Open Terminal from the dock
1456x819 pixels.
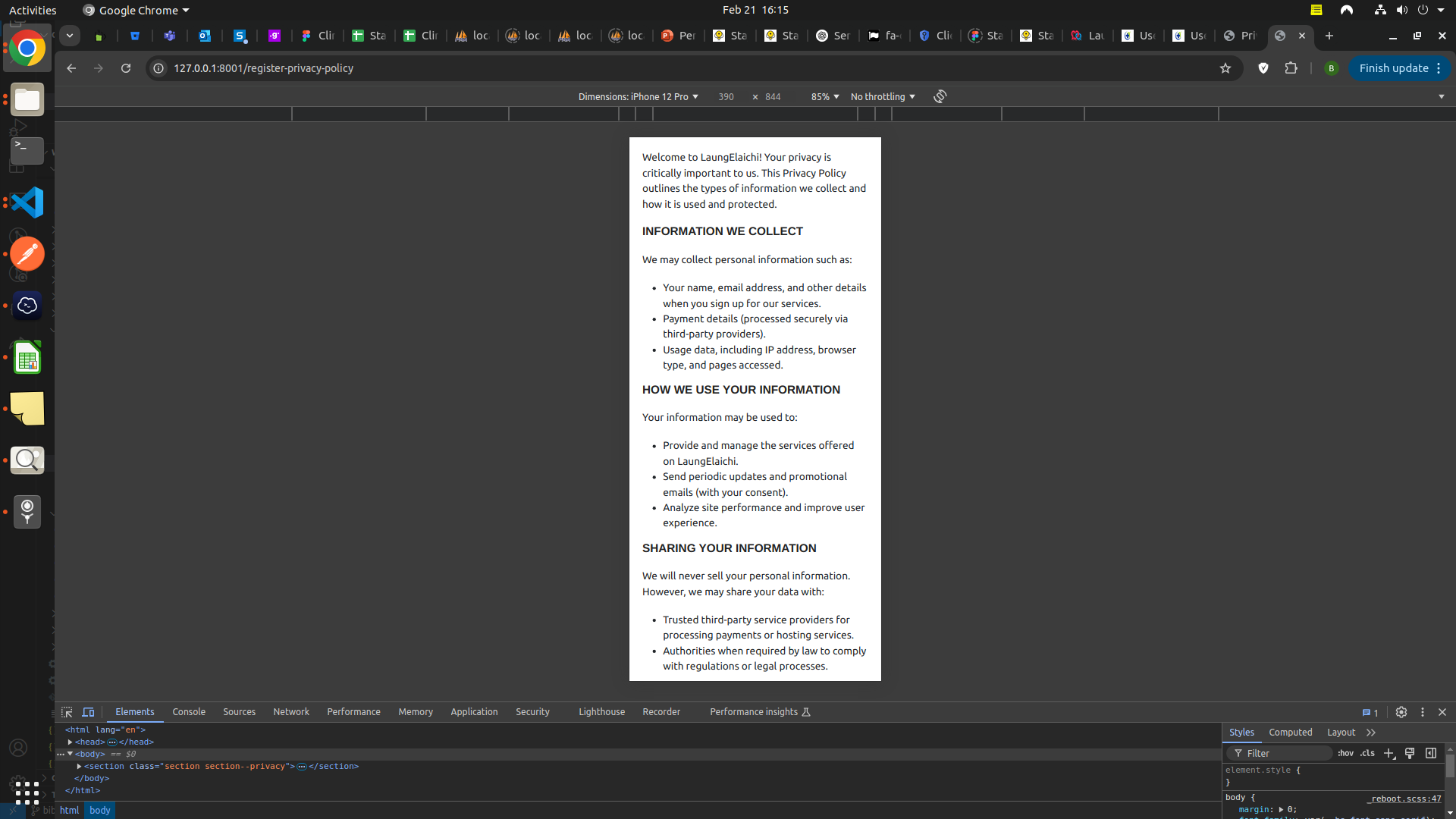(x=27, y=151)
